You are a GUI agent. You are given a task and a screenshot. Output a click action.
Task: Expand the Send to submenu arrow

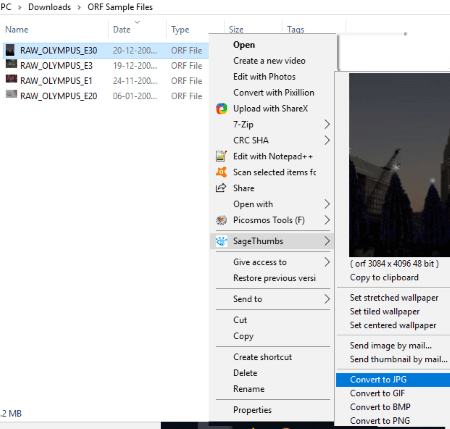pos(327,299)
